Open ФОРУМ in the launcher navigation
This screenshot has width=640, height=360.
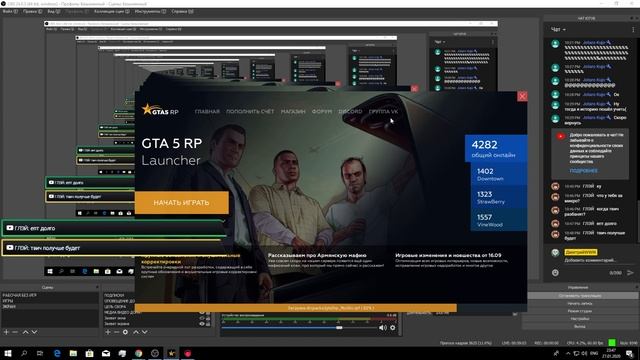point(322,111)
